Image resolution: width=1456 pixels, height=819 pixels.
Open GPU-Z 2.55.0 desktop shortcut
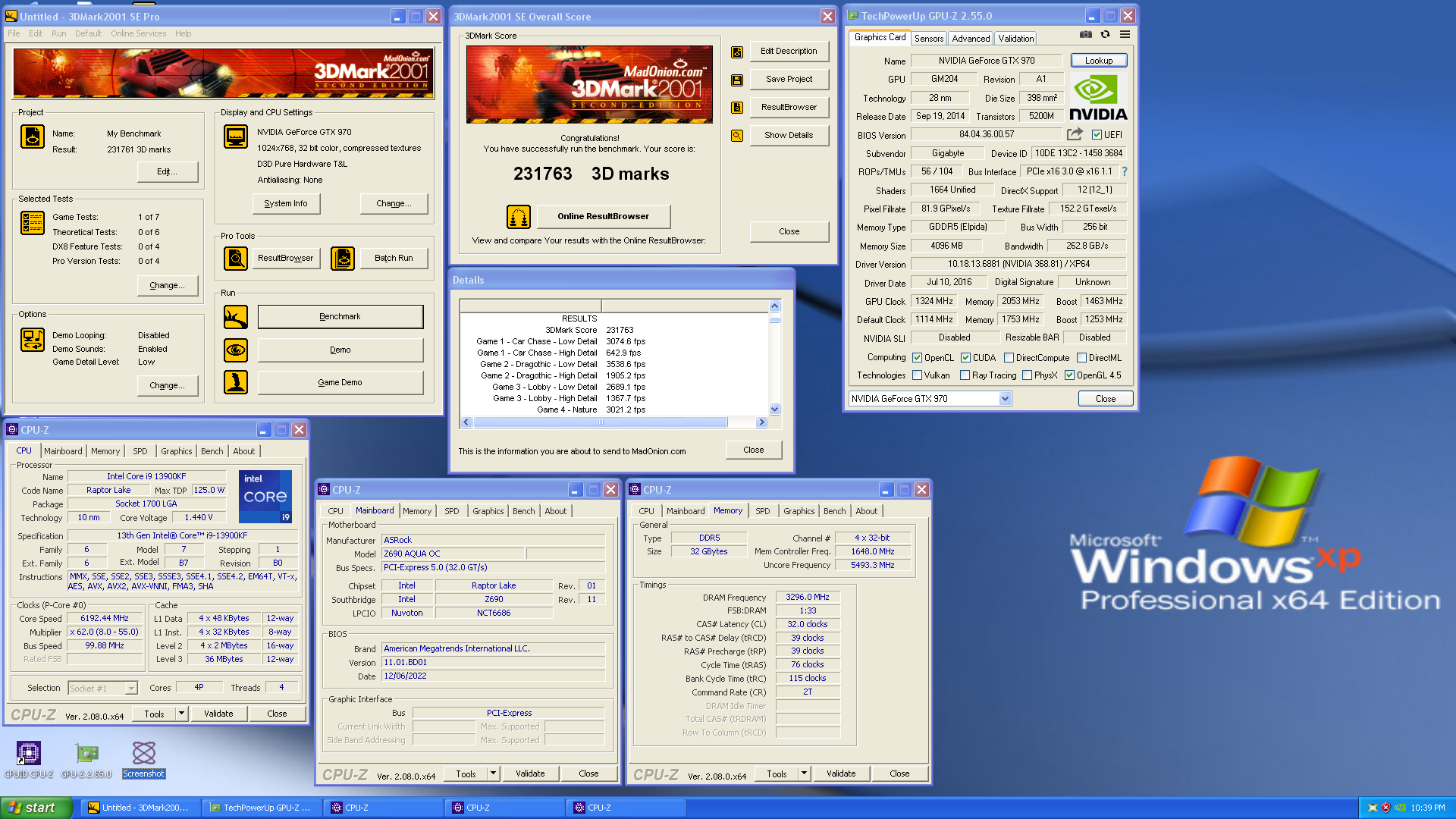(86, 760)
